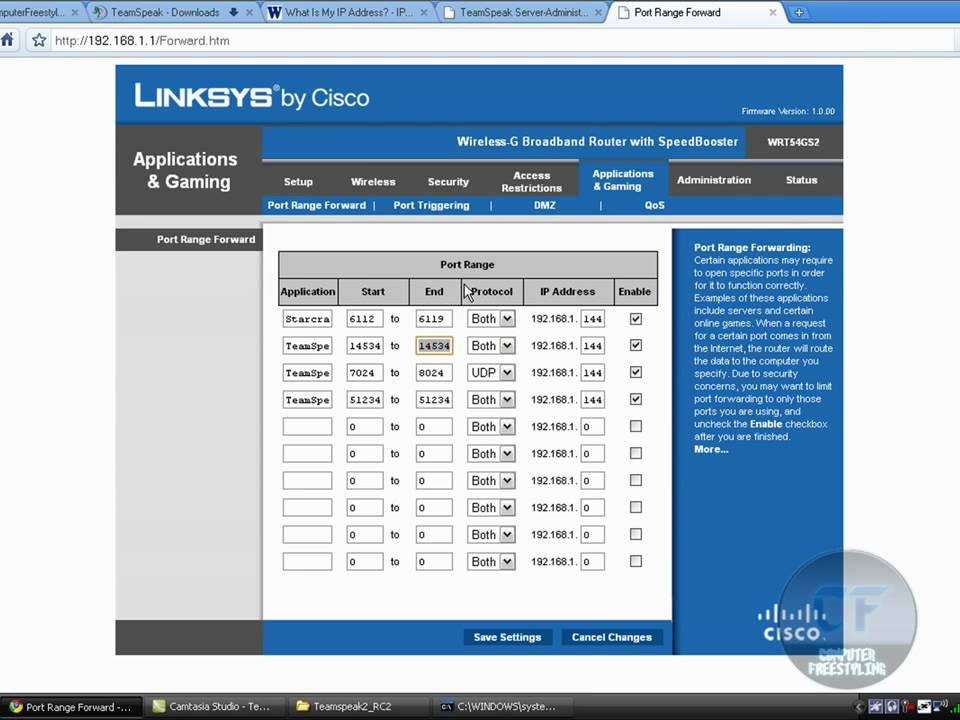Viewport: 960px width, 720px height.
Task: Open protocol dropdown on seventh port row
Action: [x=491, y=480]
